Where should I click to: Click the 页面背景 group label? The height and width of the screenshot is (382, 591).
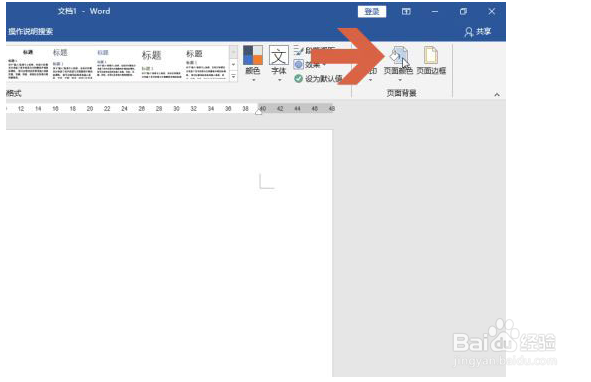click(x=401, y=93)
